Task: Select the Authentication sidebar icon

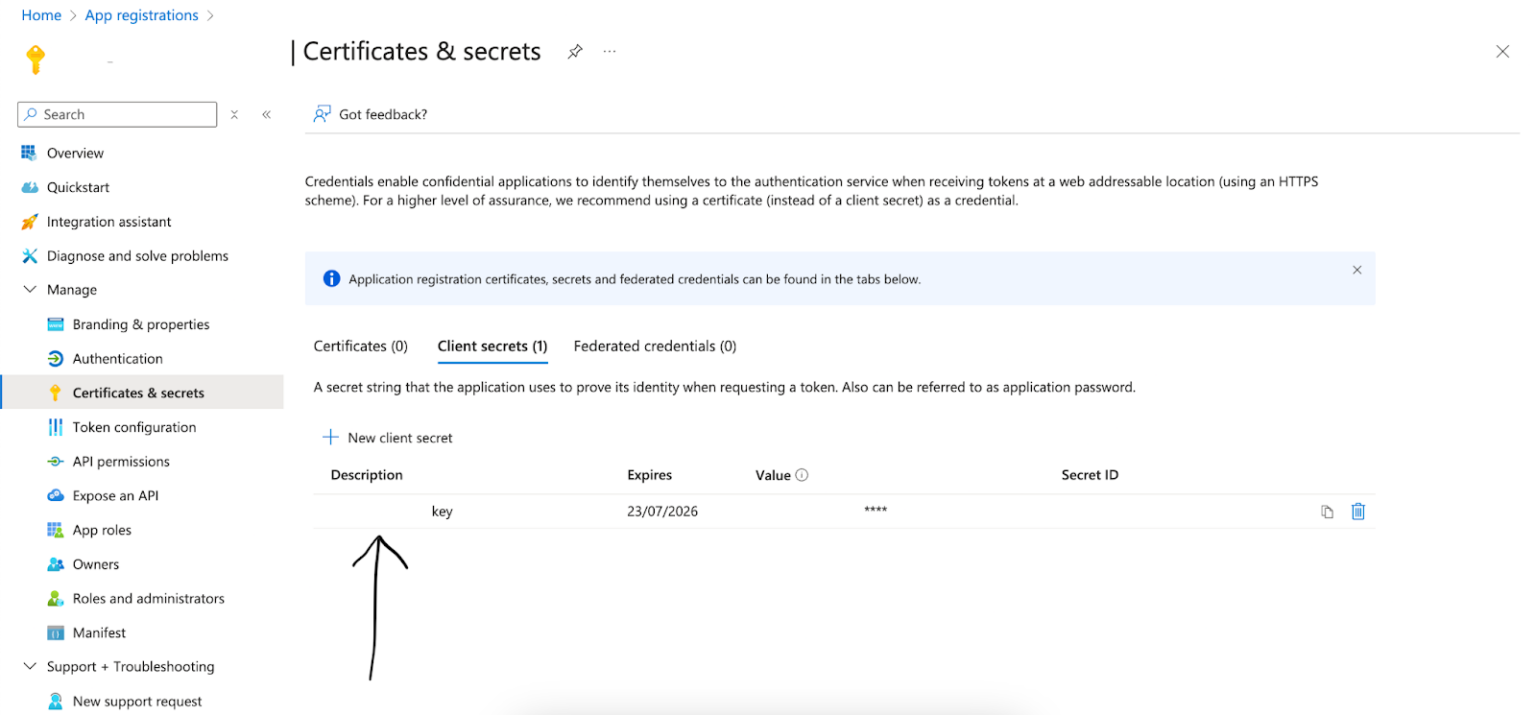Action: 55,358
